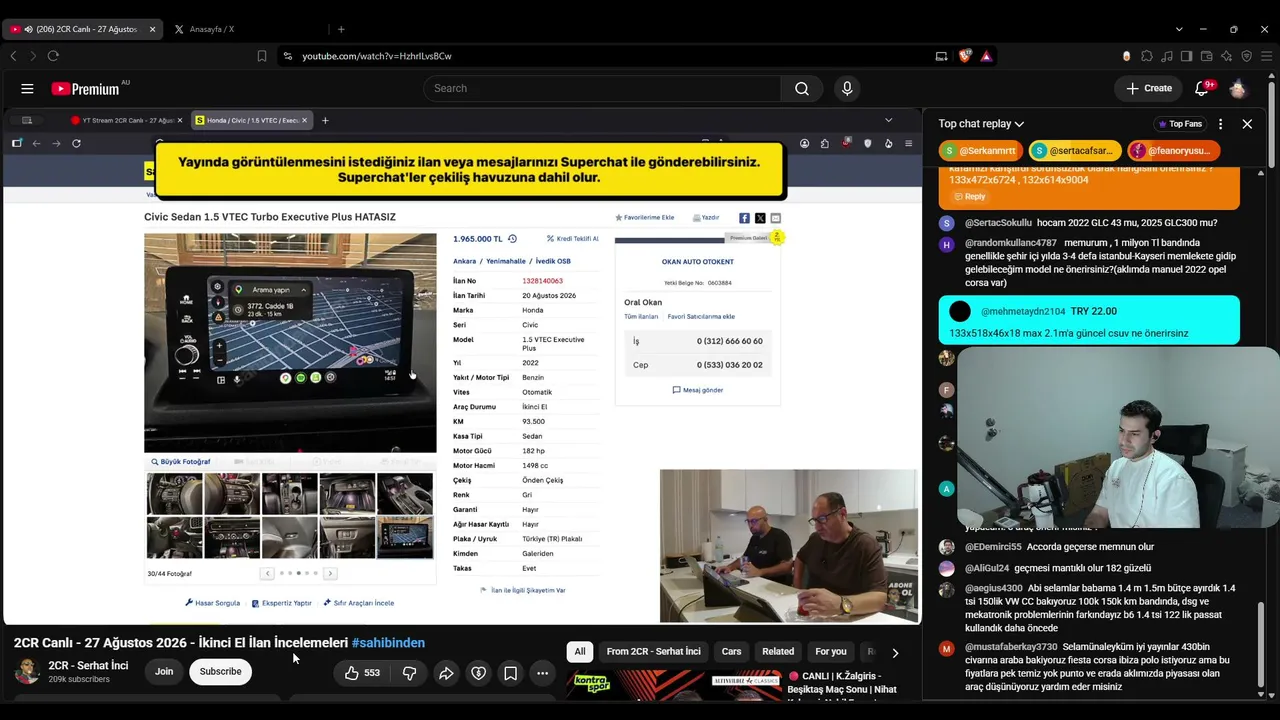Open the site info icon beside the URL
Image resolution: width=1280 pixels, height=720 pixels.
[288, 56]
